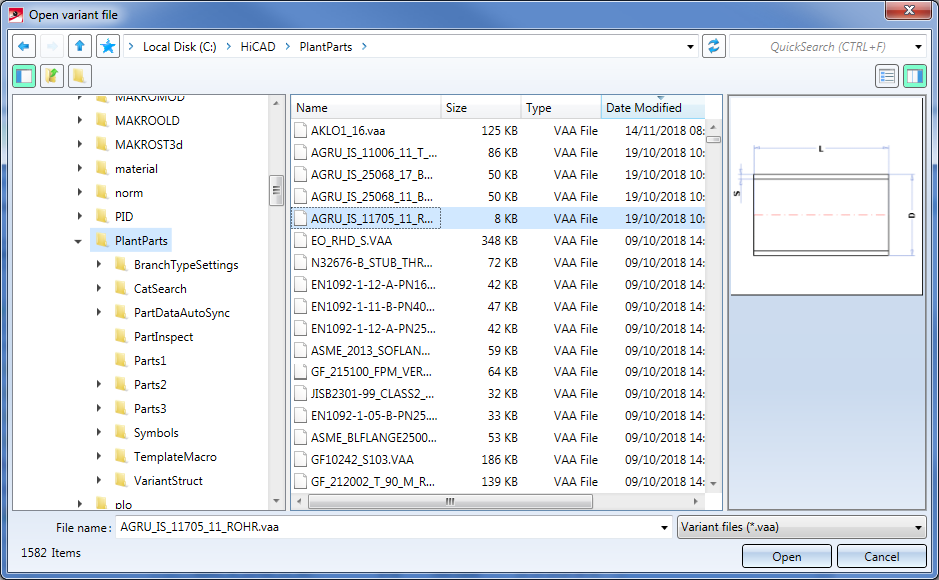This screenshot has height=580, width=939.
Task: Sort files by the Size column
Action: pyautogui.click(x=480, y=108)
